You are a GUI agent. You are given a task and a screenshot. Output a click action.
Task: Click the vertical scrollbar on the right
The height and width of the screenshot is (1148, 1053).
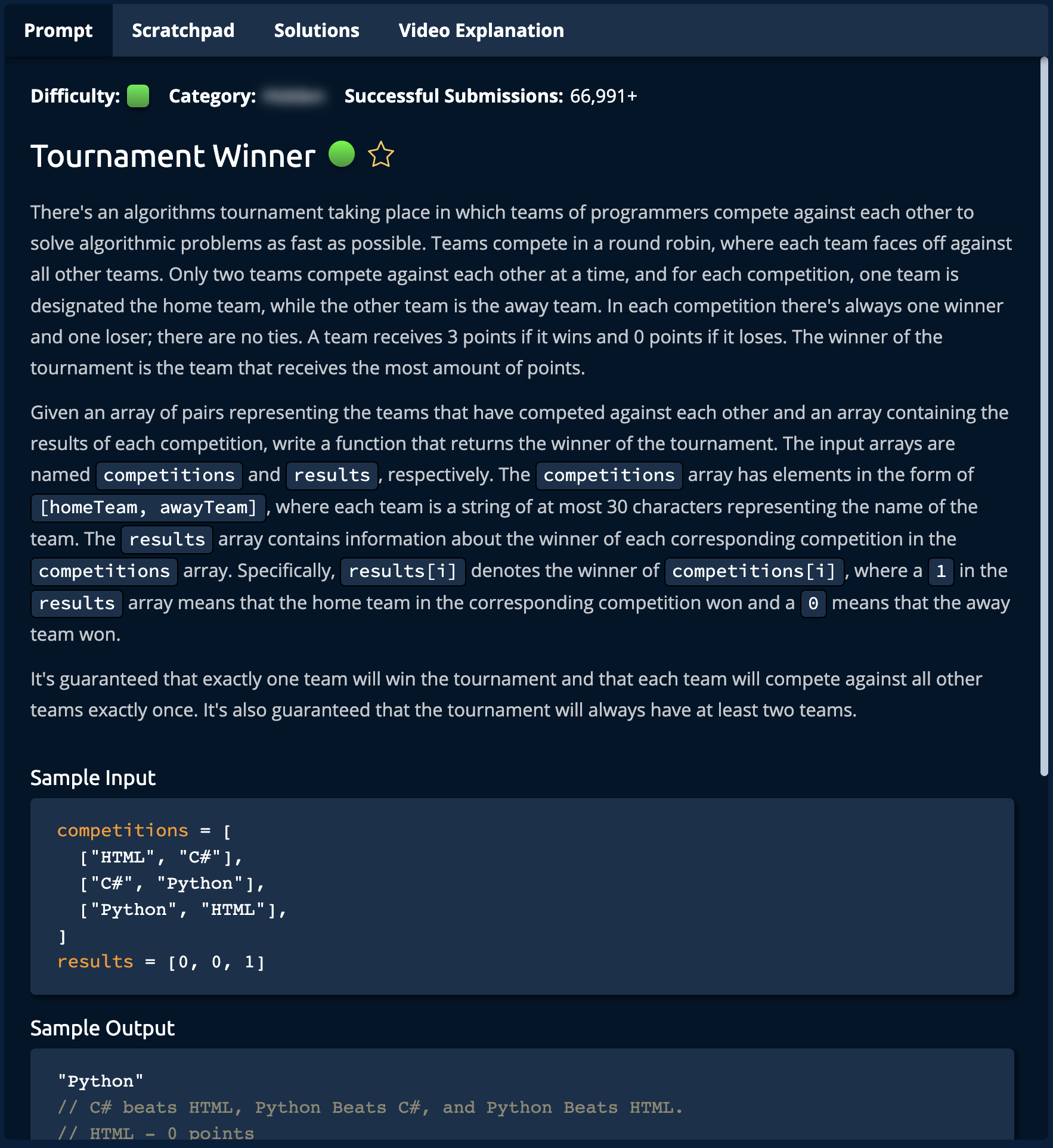coord(1043,417)
